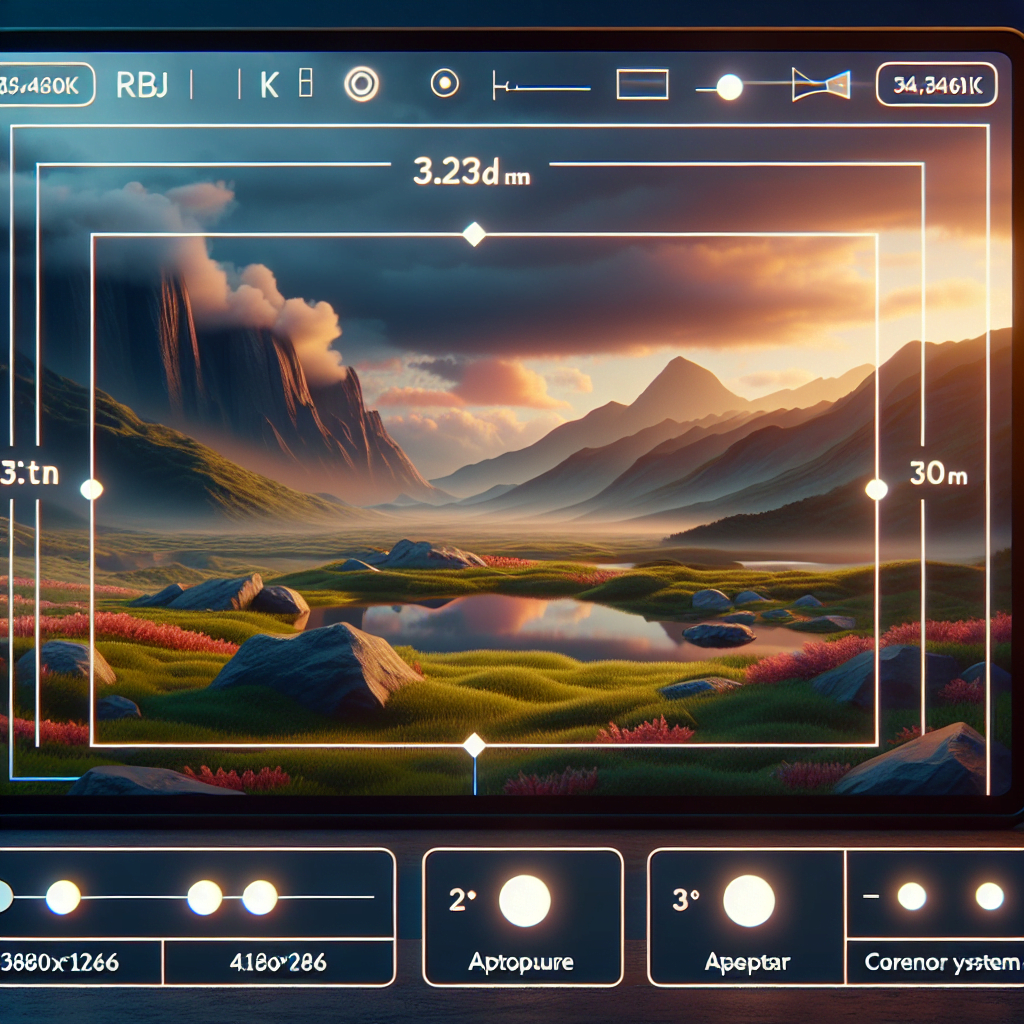Switch to the Aptoplure panel
The height and width of the screenshot is (1024, 1024).
click(x=521, y=962)
